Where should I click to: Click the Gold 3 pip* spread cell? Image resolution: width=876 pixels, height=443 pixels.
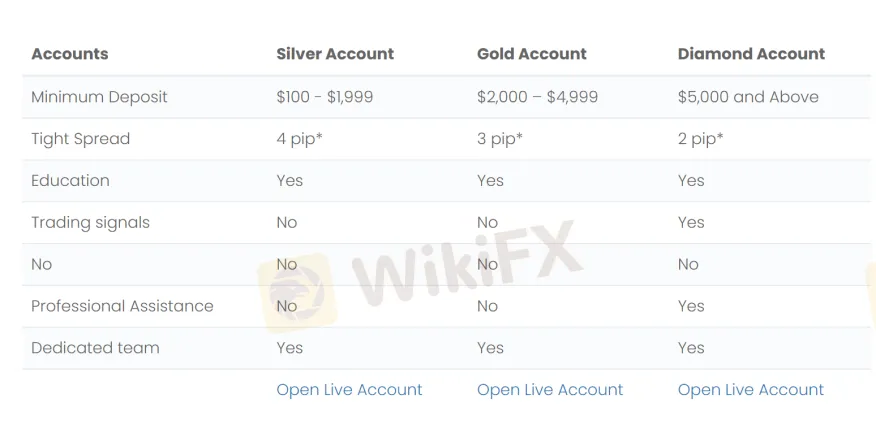click(x=499, y=139)
